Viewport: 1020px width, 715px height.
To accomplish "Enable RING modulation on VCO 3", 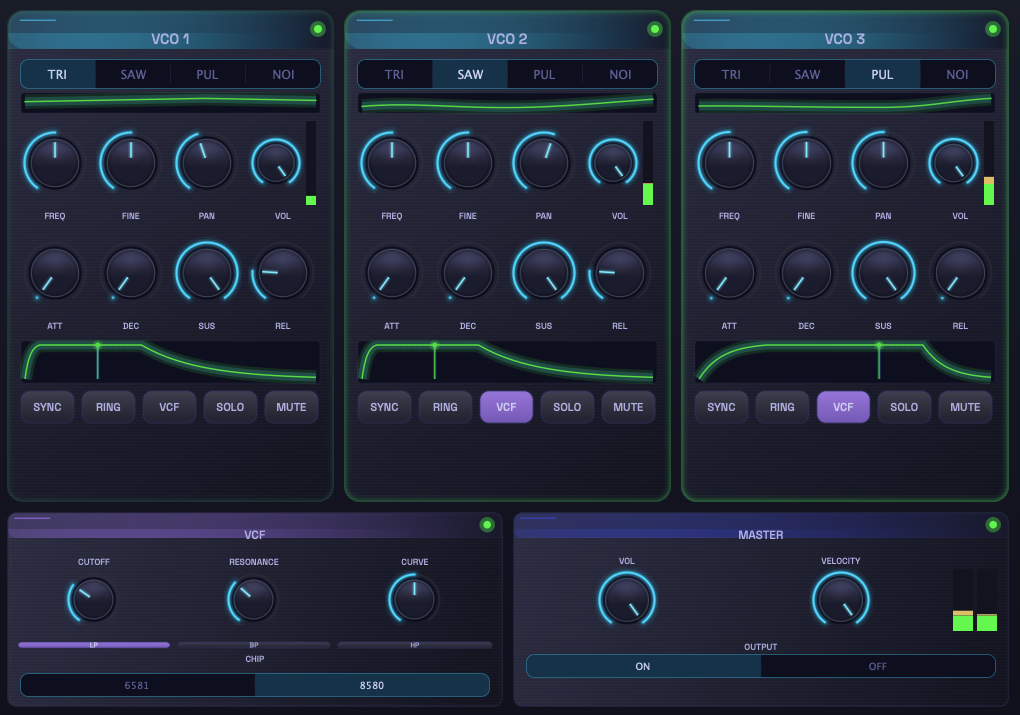I will point(783,407).
